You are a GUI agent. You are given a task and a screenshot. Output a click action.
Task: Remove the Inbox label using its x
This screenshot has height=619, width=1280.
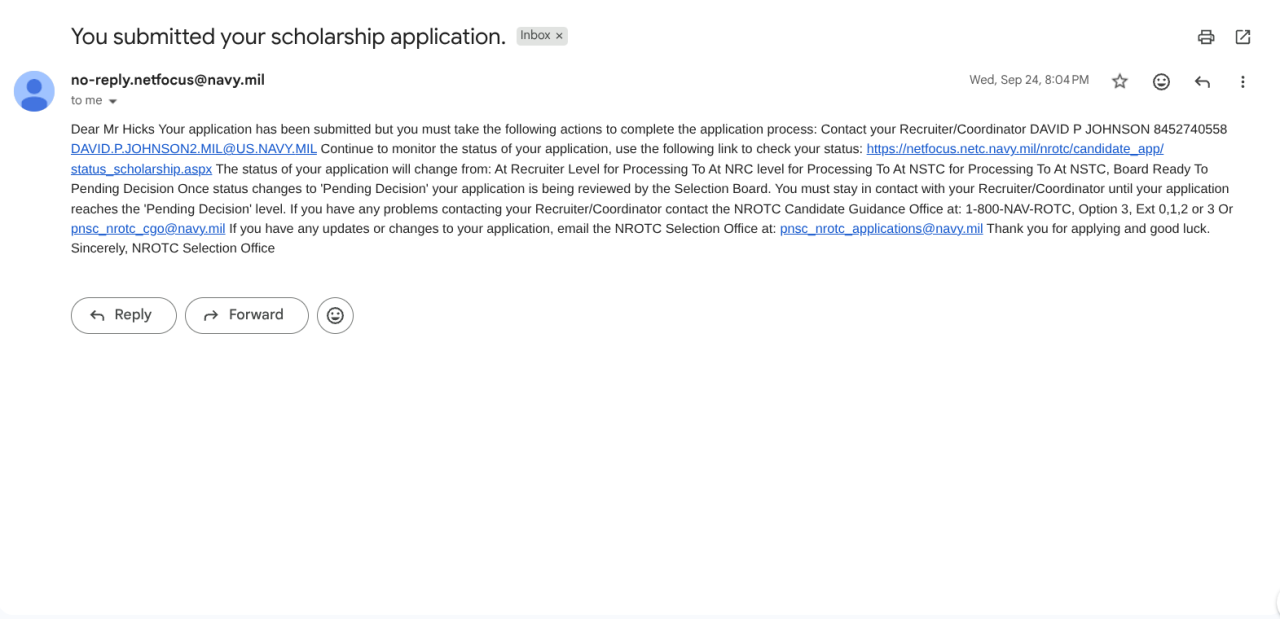(x=560, y=36)
